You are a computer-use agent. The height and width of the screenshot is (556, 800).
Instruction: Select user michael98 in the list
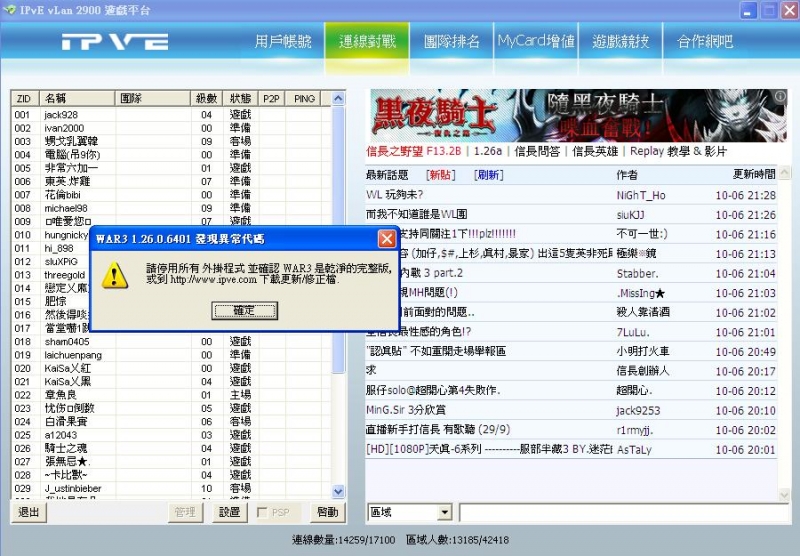point(65,208)
